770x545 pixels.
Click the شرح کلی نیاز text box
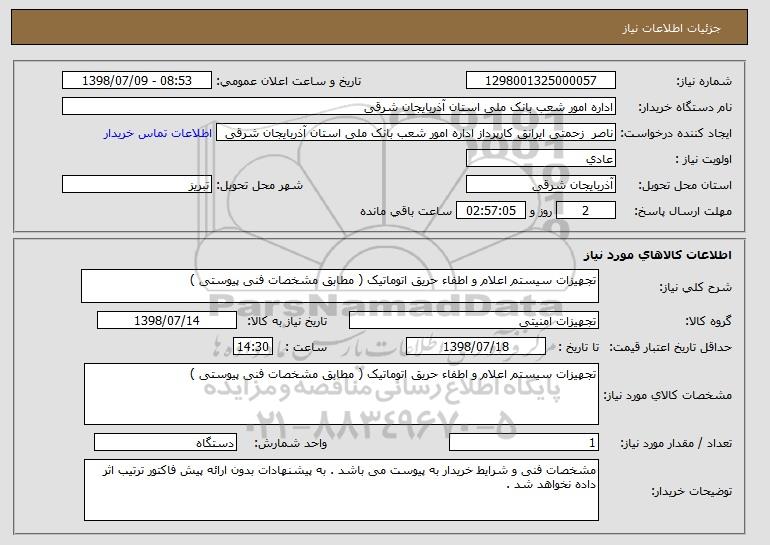(x=340, y=286)
